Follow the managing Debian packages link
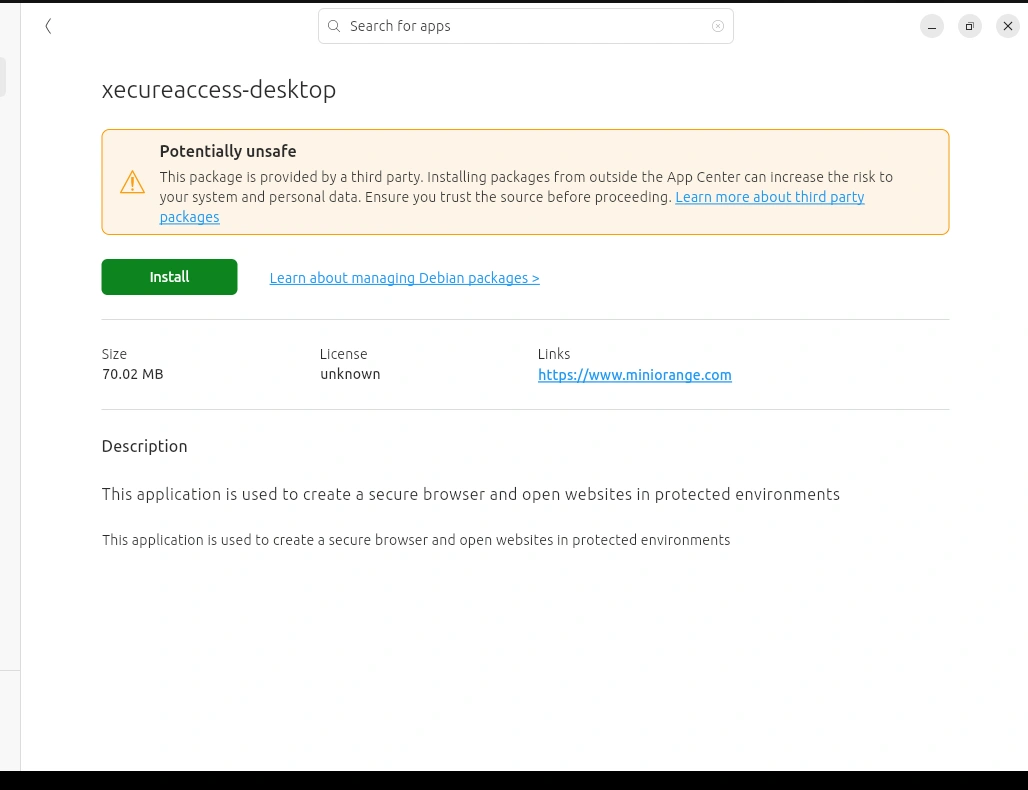Image resolution: width=1028 pixels, height=790 pixels. [404, 278]
